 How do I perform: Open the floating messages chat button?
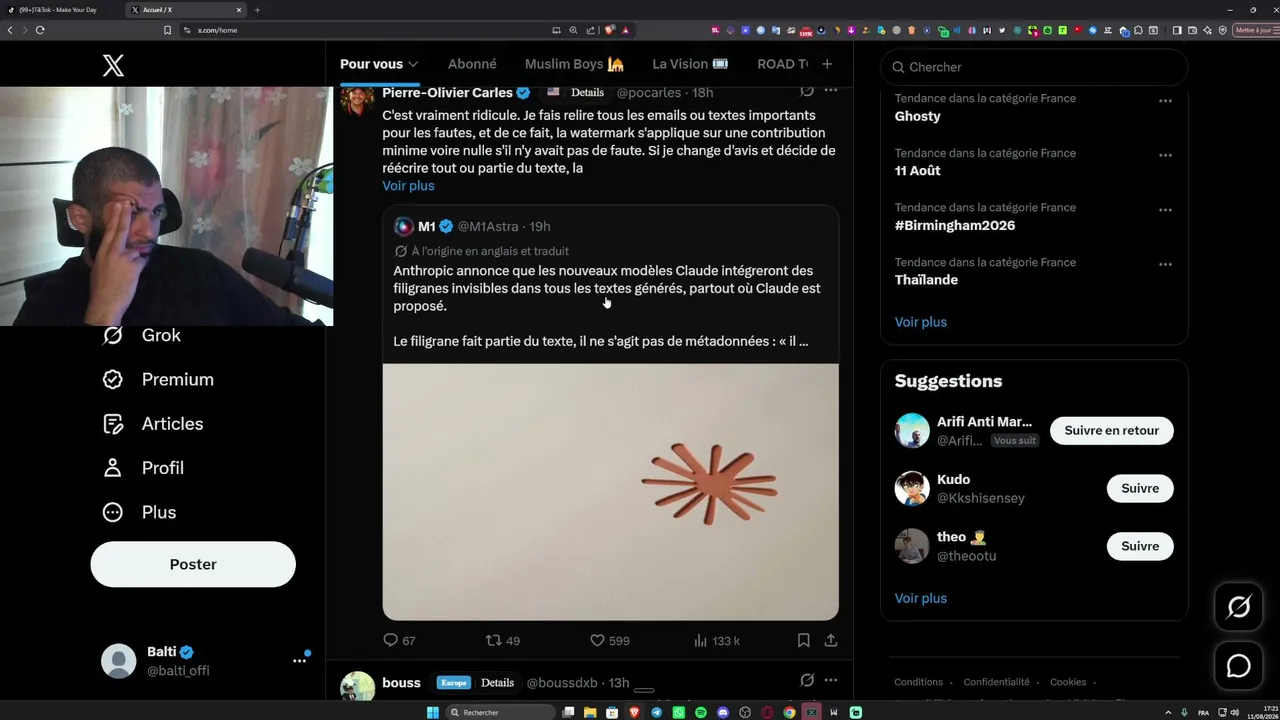pyautogui.click(x=1239, y=665)
